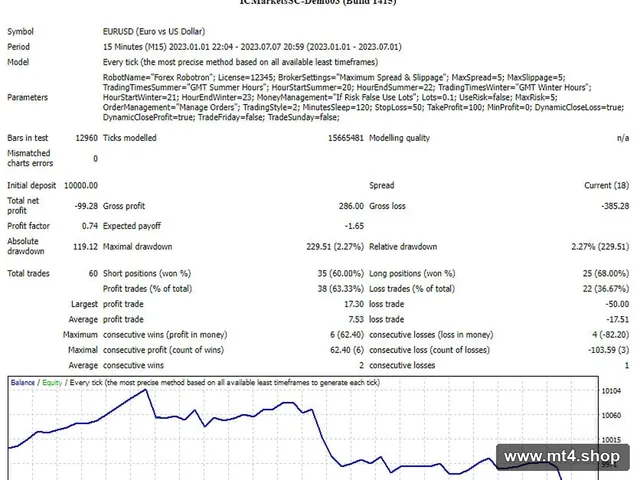
Task: Click the Absolute drawdown value 119.12
Action: [85, 247]
